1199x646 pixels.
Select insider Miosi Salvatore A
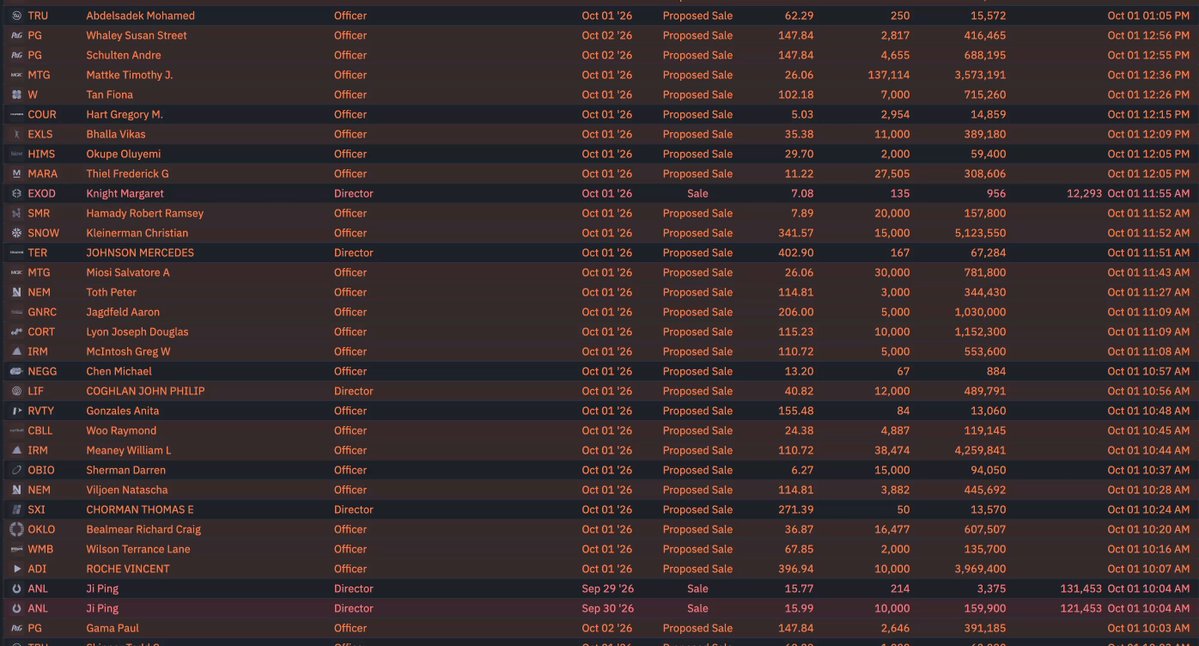128,273
